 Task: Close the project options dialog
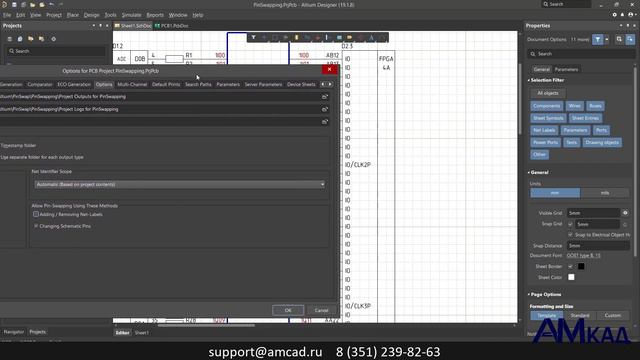pyautogui.click(x=329, y=69)
